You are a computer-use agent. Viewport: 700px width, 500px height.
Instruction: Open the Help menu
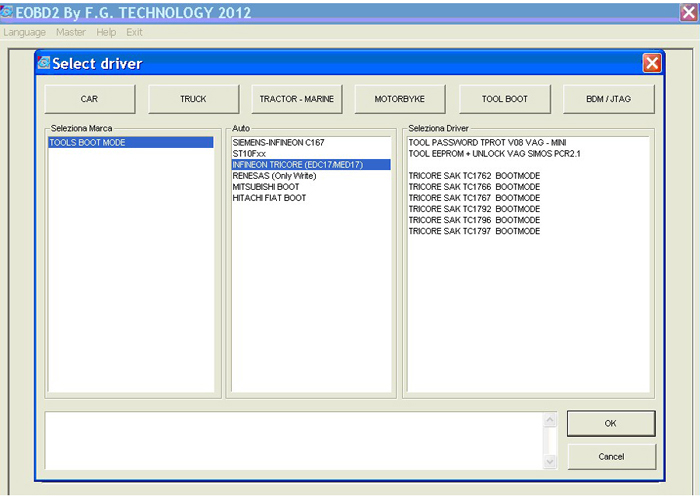click(106, 32)
